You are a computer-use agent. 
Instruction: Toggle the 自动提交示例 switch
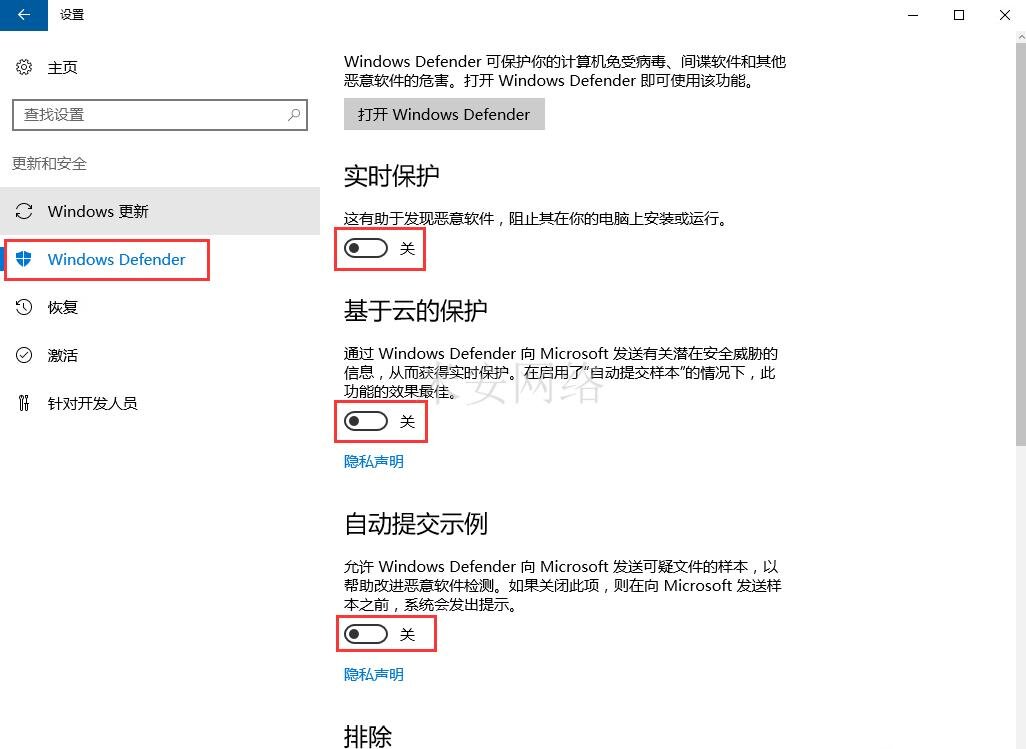click(x=366, y=634)
